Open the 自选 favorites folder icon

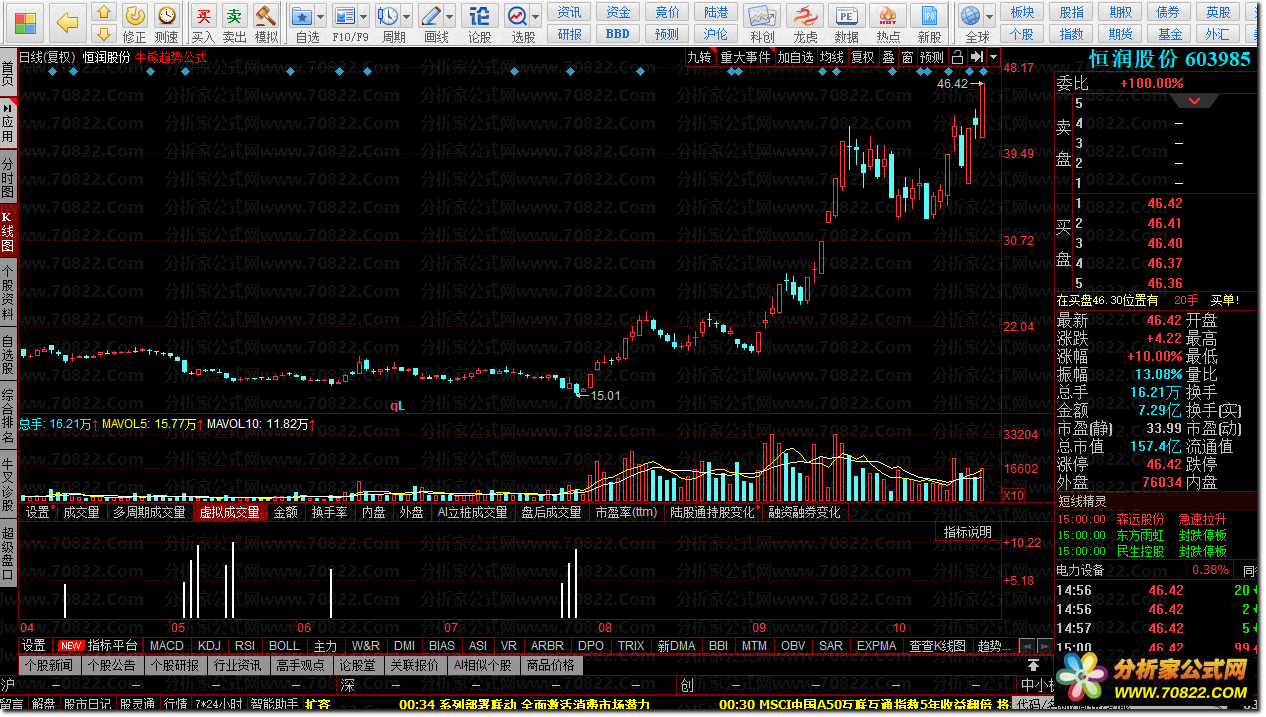click(x=301, y=15)
